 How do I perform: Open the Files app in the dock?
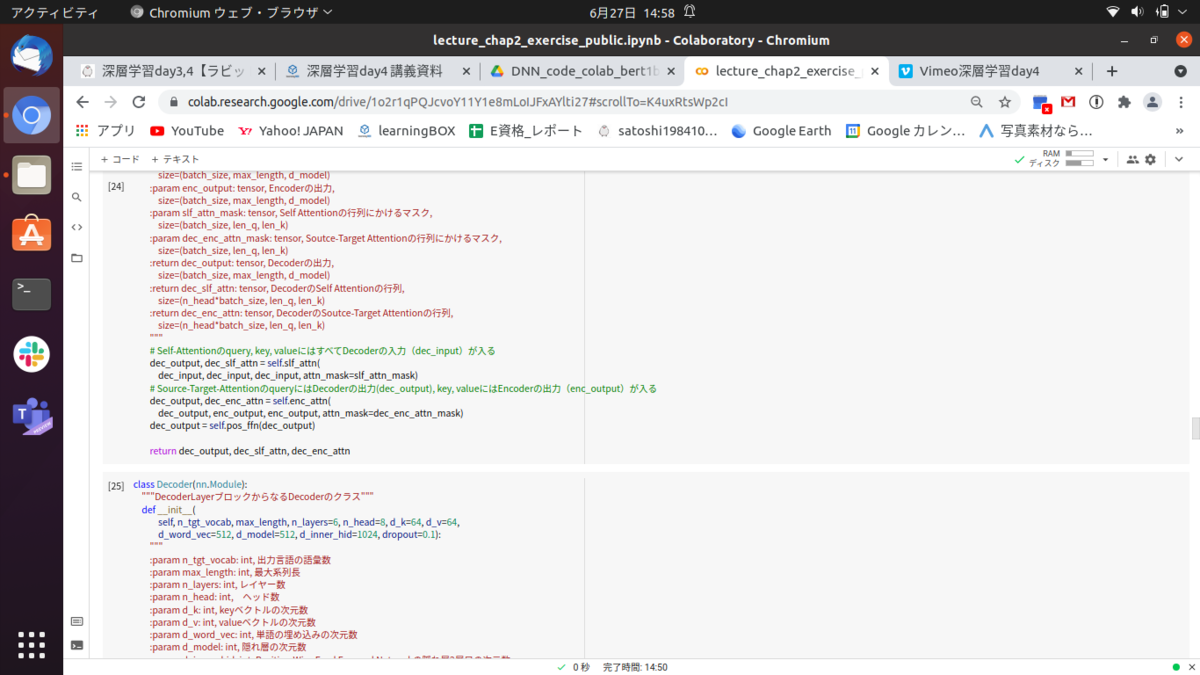pos(32,175)
